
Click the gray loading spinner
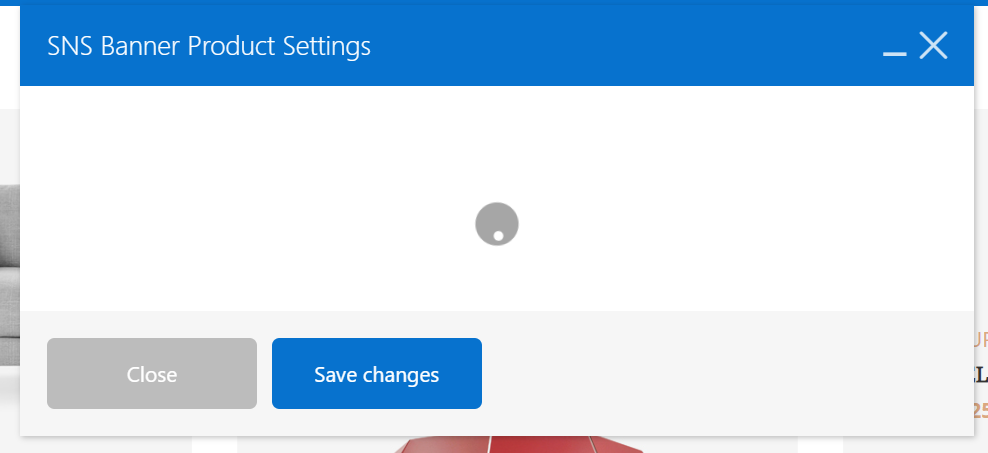click(497, 224)
